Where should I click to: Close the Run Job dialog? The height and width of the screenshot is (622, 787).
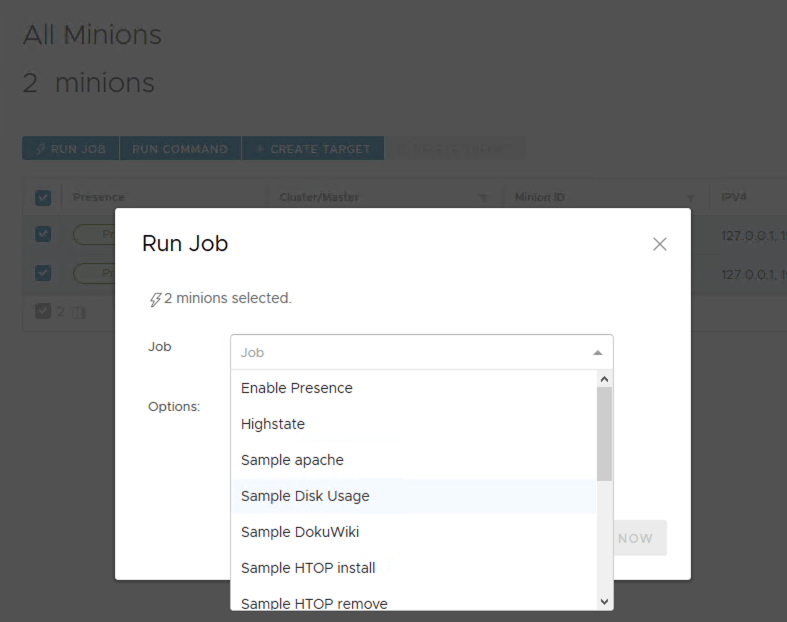pyautogui.click(x=659, y=244)
